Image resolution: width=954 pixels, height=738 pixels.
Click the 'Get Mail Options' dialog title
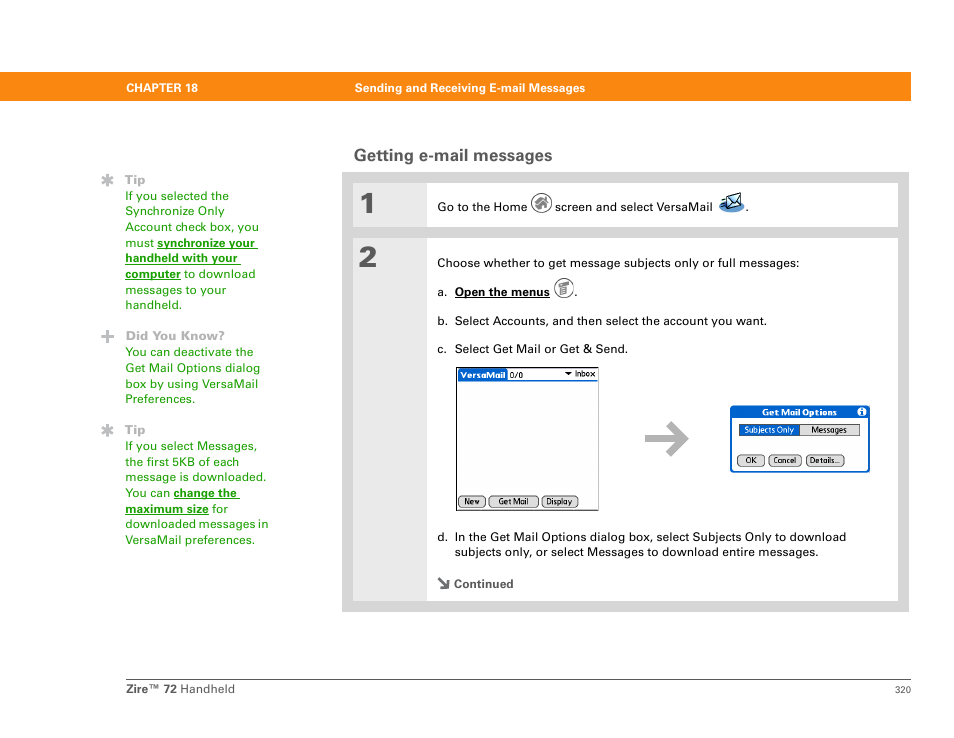pyautogui.click(x=799, y=412)
